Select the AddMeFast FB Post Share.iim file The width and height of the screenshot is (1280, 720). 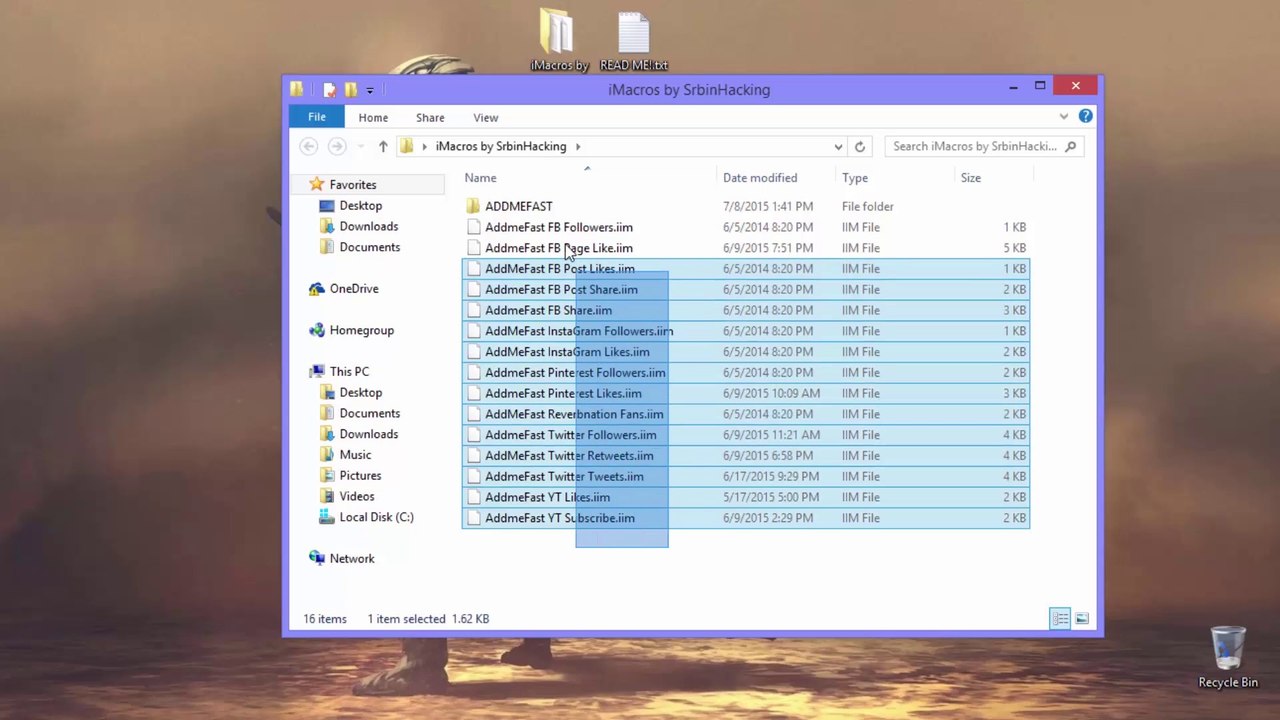click(x=746, y=290)
